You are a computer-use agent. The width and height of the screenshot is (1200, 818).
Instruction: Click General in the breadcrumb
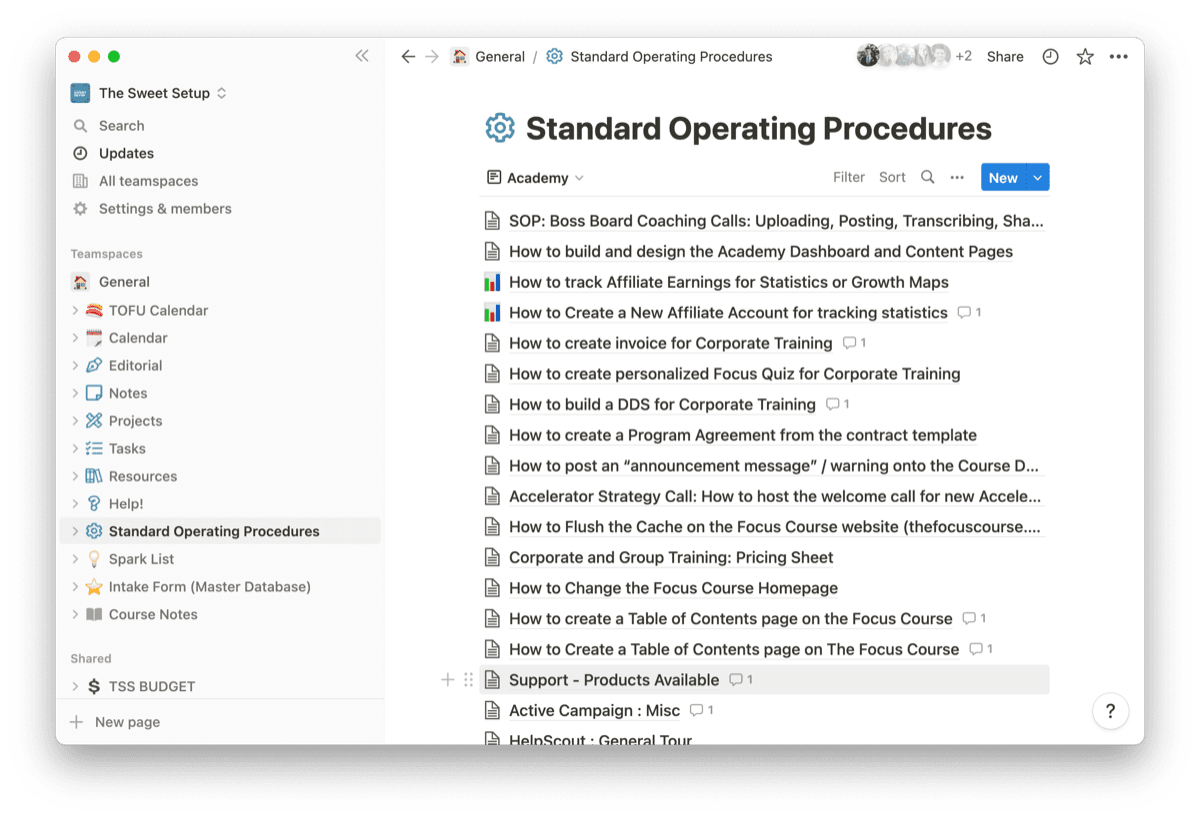pos(500,57)
